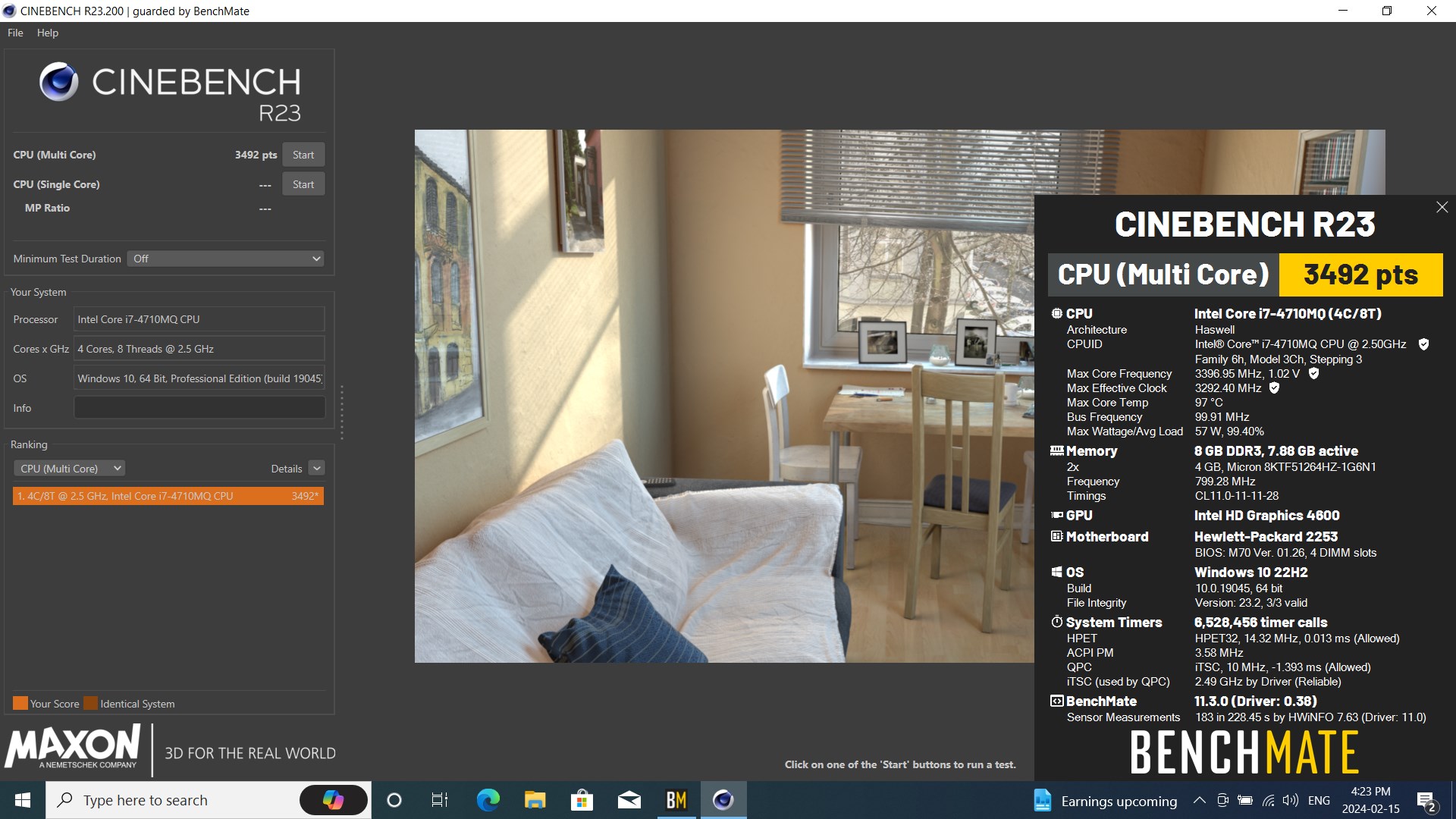1456x819 pixels.
Task: Click the battery tray icon
Action: (1244, 800)
